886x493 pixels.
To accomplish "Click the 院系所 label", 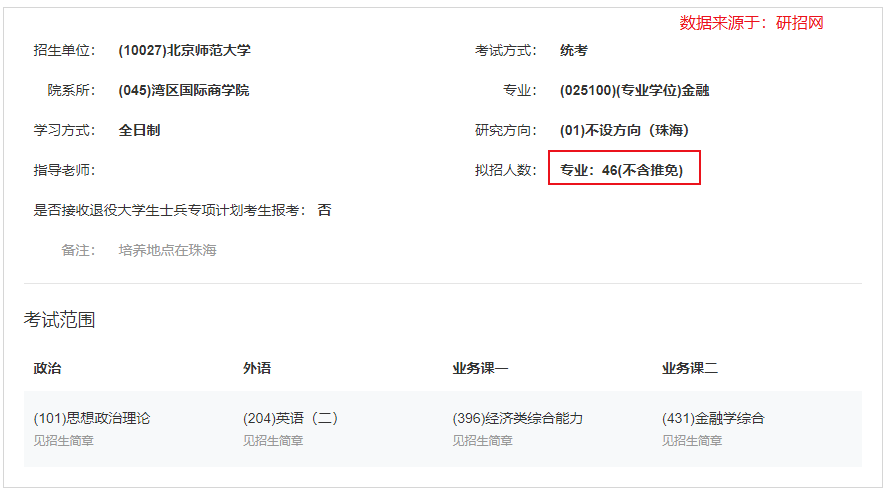I will (71, 90).
